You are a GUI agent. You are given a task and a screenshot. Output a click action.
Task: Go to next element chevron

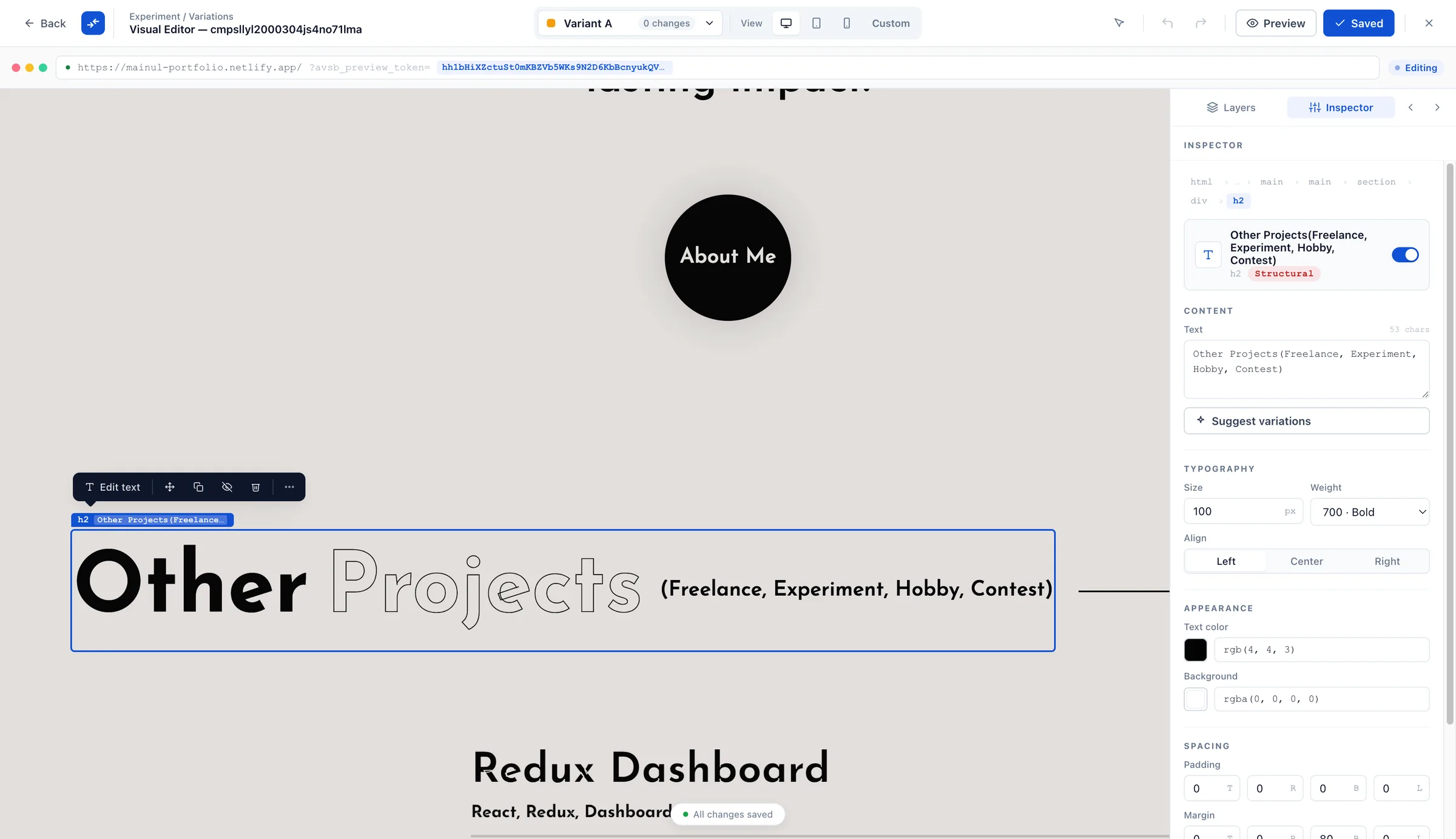pyautogui.click(x=1437, y=107)
